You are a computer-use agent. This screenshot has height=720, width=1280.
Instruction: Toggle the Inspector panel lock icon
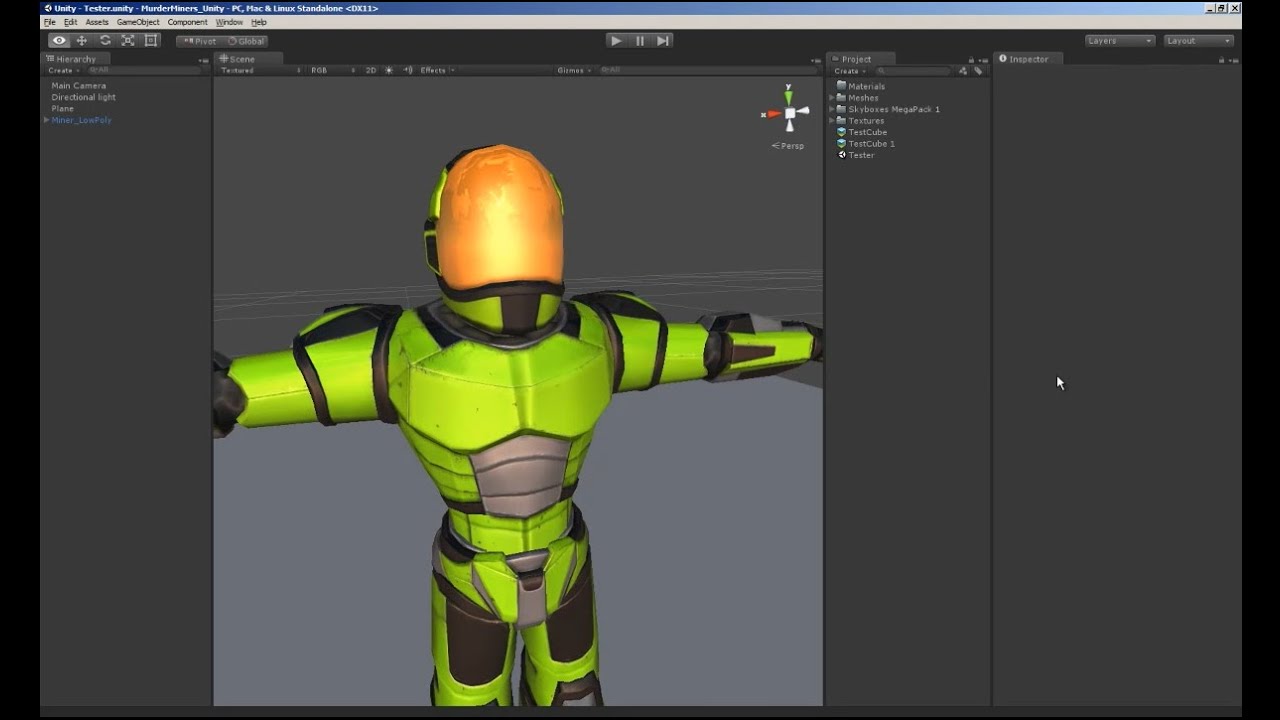[1222, 60]
